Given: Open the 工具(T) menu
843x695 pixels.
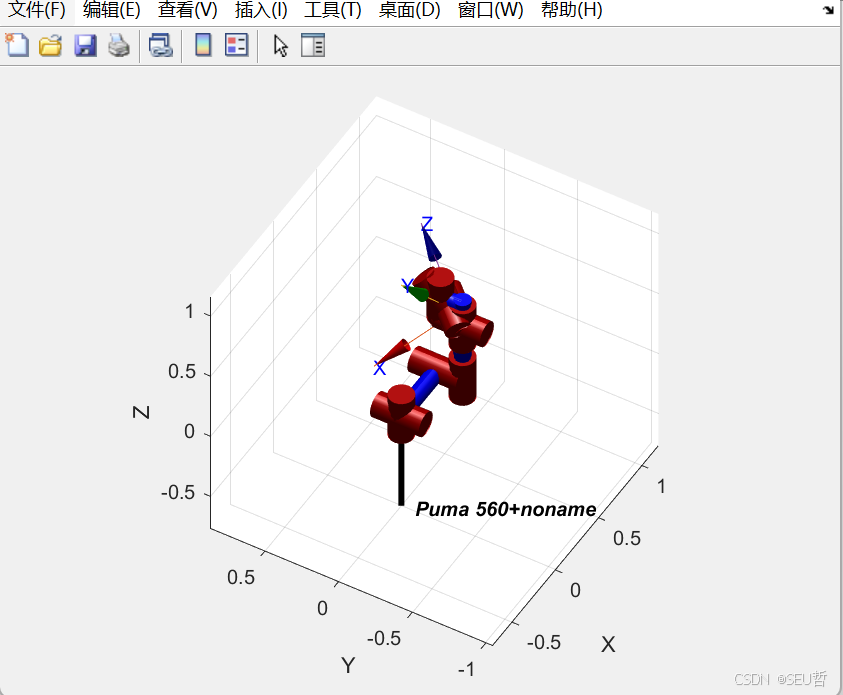Looking at the screenshot, I should pos(332,10).
